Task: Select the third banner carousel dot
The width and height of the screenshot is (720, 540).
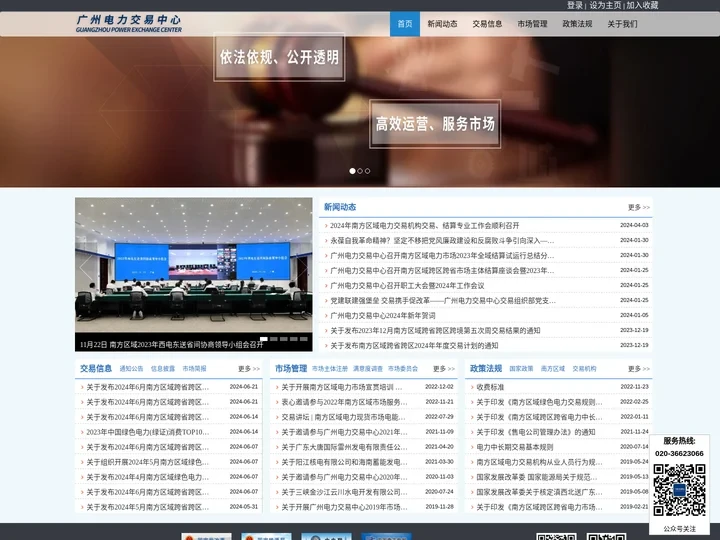Action: 367,171
